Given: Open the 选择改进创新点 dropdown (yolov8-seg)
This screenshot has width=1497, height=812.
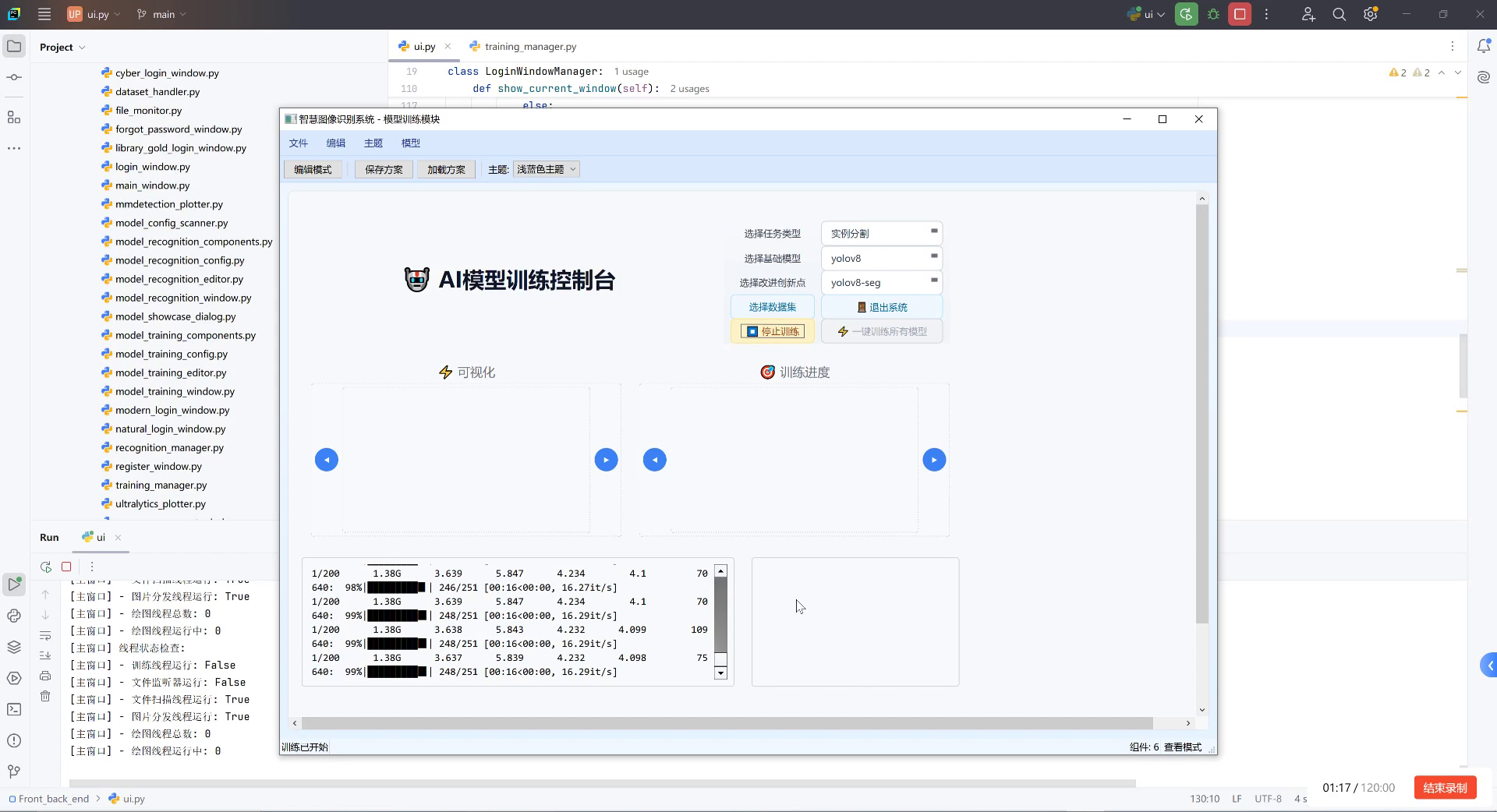Looking at the screenshot, I should [882, 282].
